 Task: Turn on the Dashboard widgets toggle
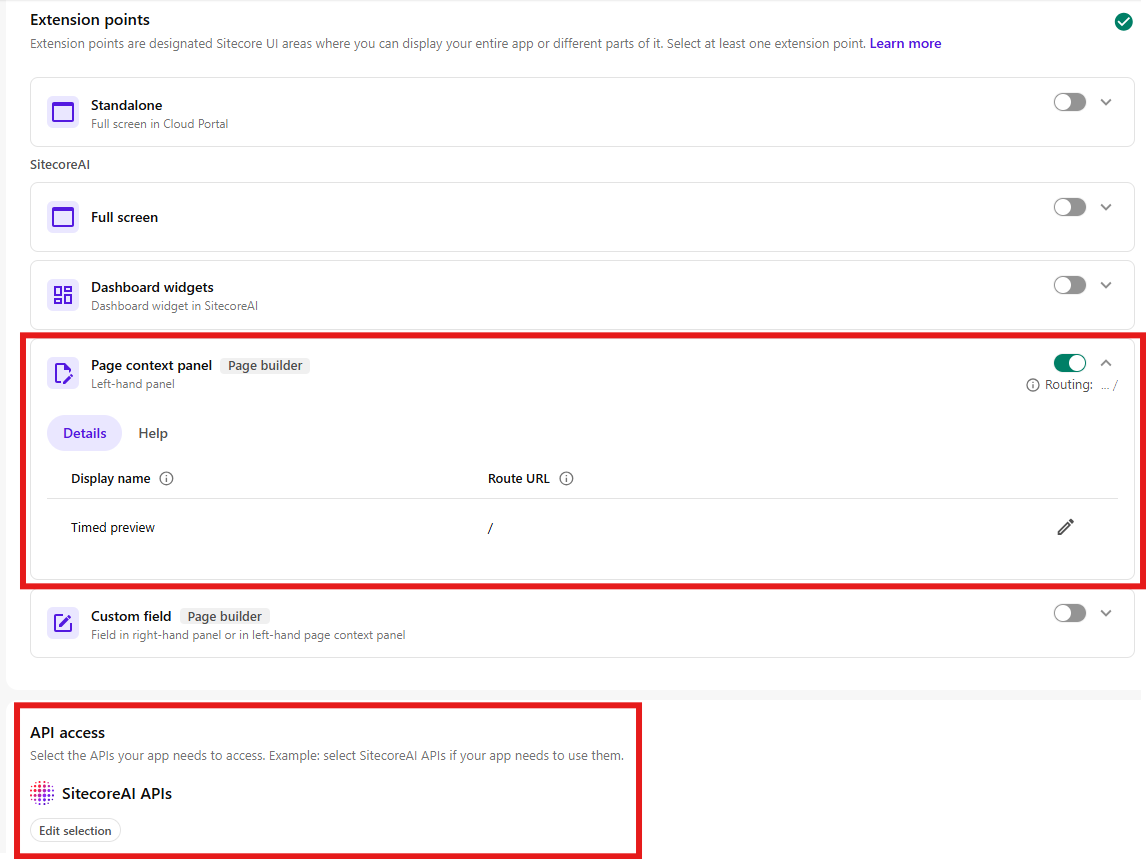[x=1070, y=285]
